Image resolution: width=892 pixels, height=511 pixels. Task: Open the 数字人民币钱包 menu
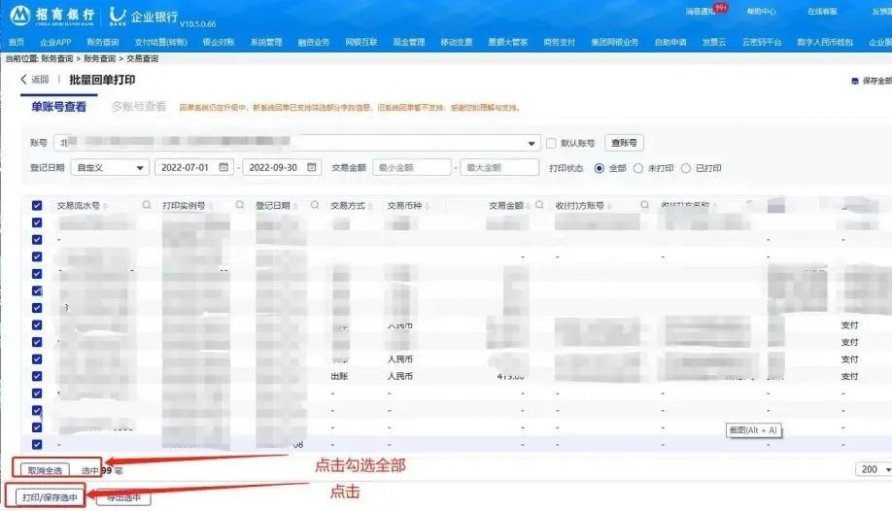pos(825,42)
